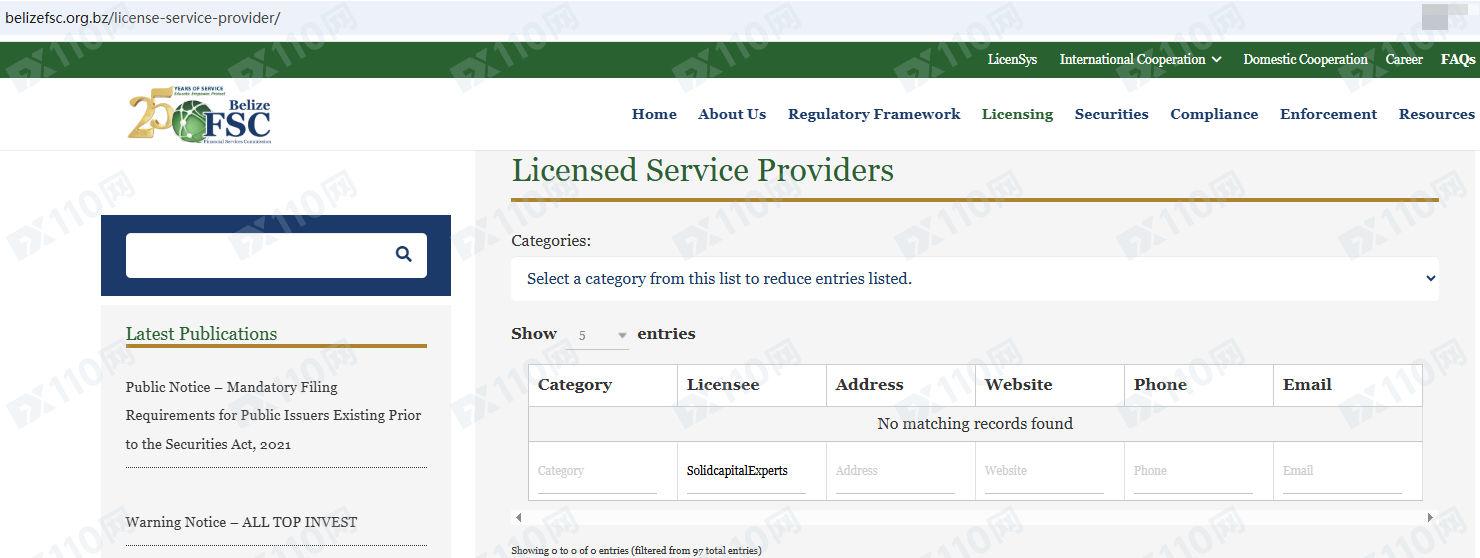This screenshot has height=558, width=1480.
Task: Open the Show entries count dropdown
Action: click(602, 335)
